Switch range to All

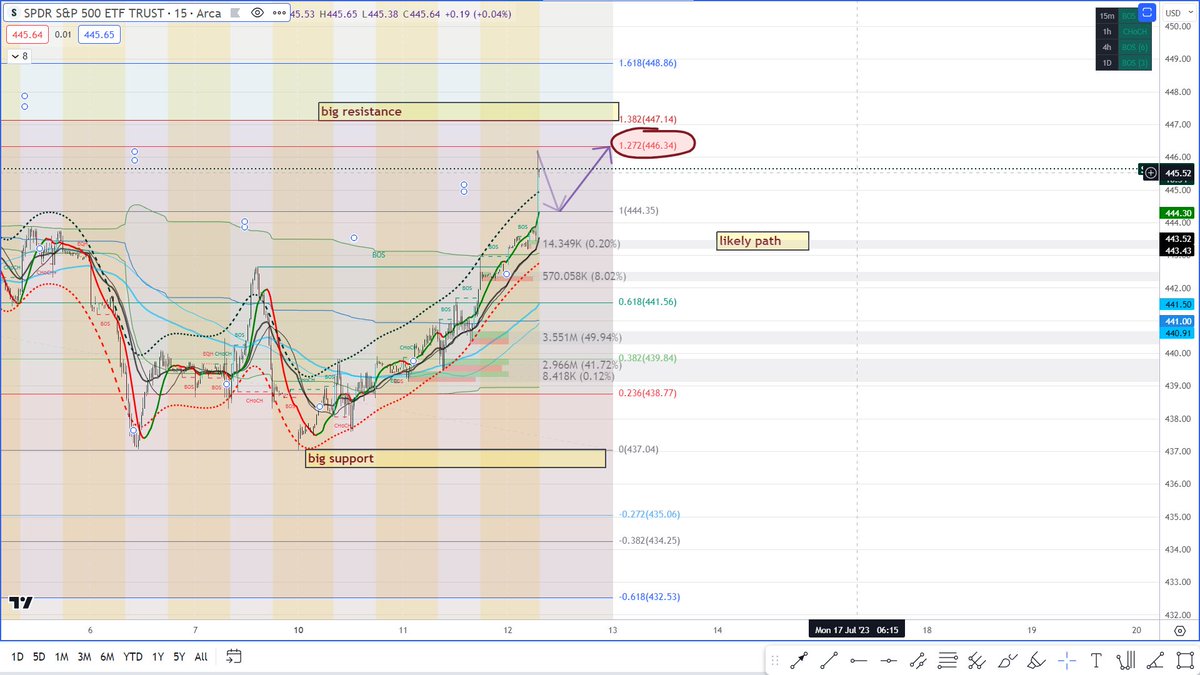(x=201, y=657)
